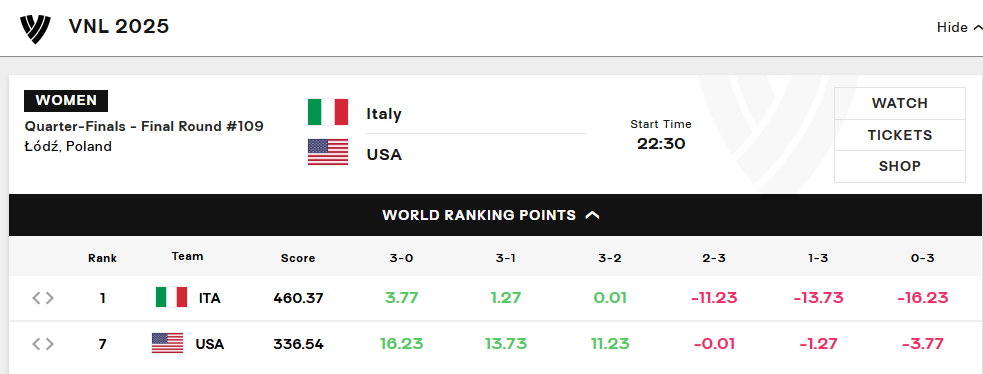This screenshot has height=374, width=983.
Task: Open the USA team name link
Action: tap(384, 155)
